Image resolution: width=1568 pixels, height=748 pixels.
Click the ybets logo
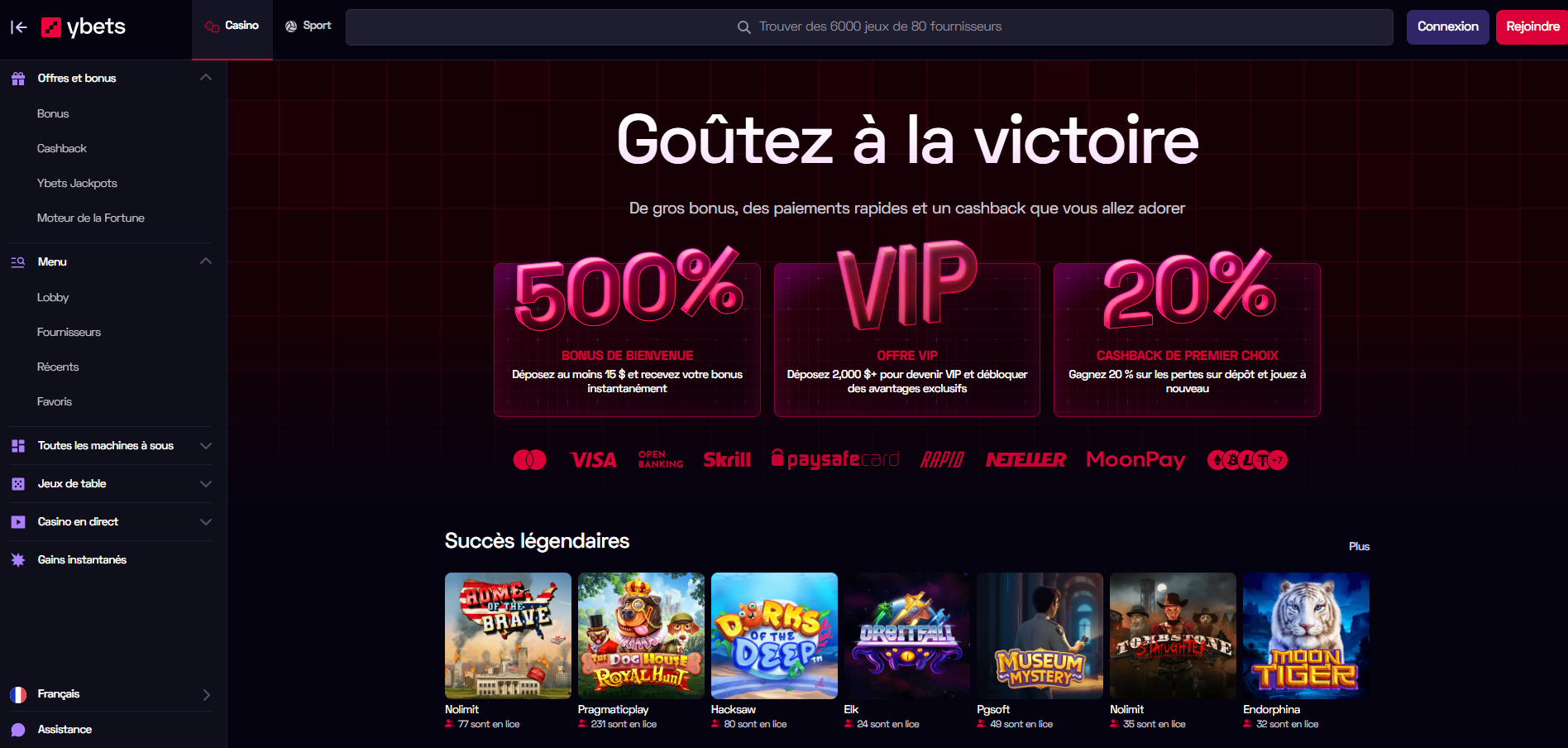(x=84, y=27)
